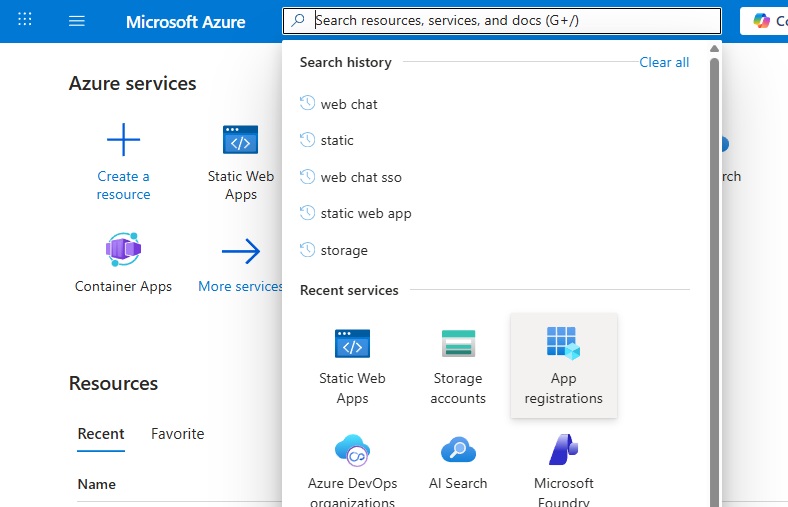Click the app launcher waffle icon
The width and height of the screenshot is (788, 507).
26,21
